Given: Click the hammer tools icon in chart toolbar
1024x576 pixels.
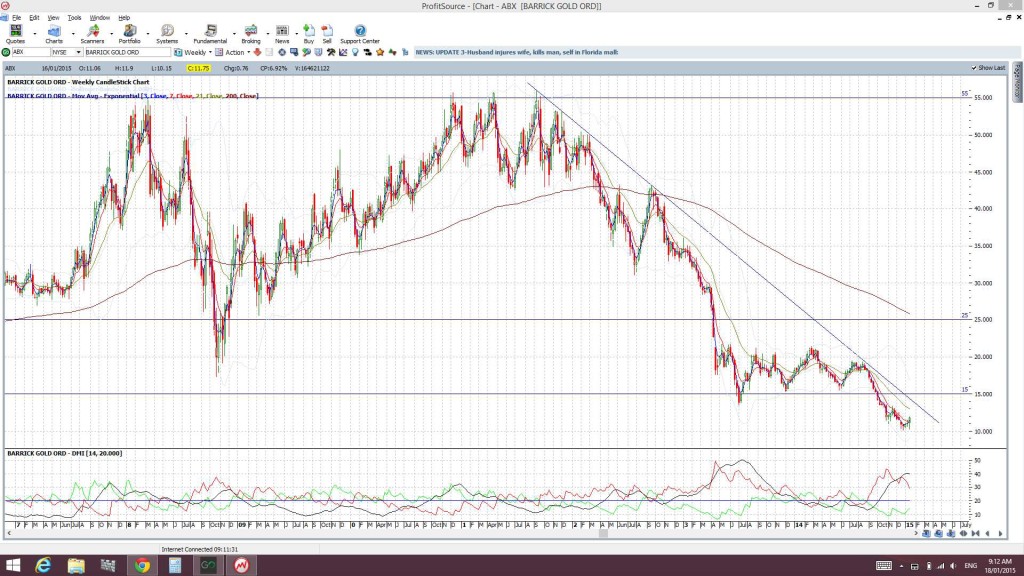Looking at the screenshot, I should (x=331, y=52).
